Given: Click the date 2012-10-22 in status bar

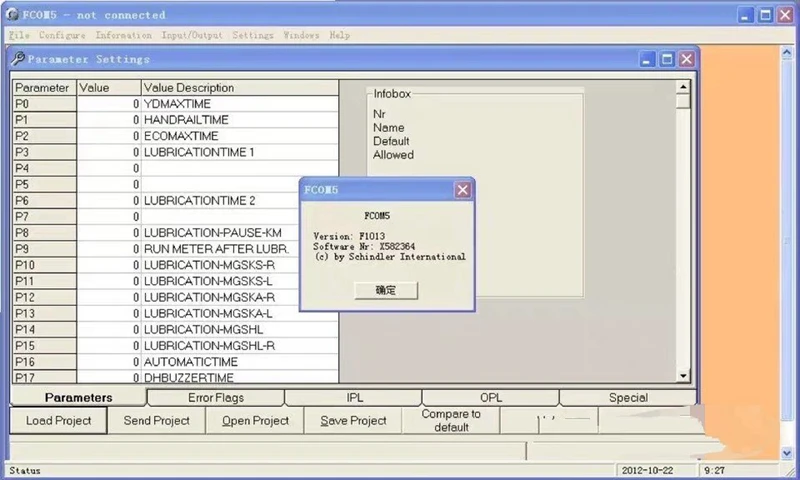Looking at the screenshot, I should tap(647, 470).
